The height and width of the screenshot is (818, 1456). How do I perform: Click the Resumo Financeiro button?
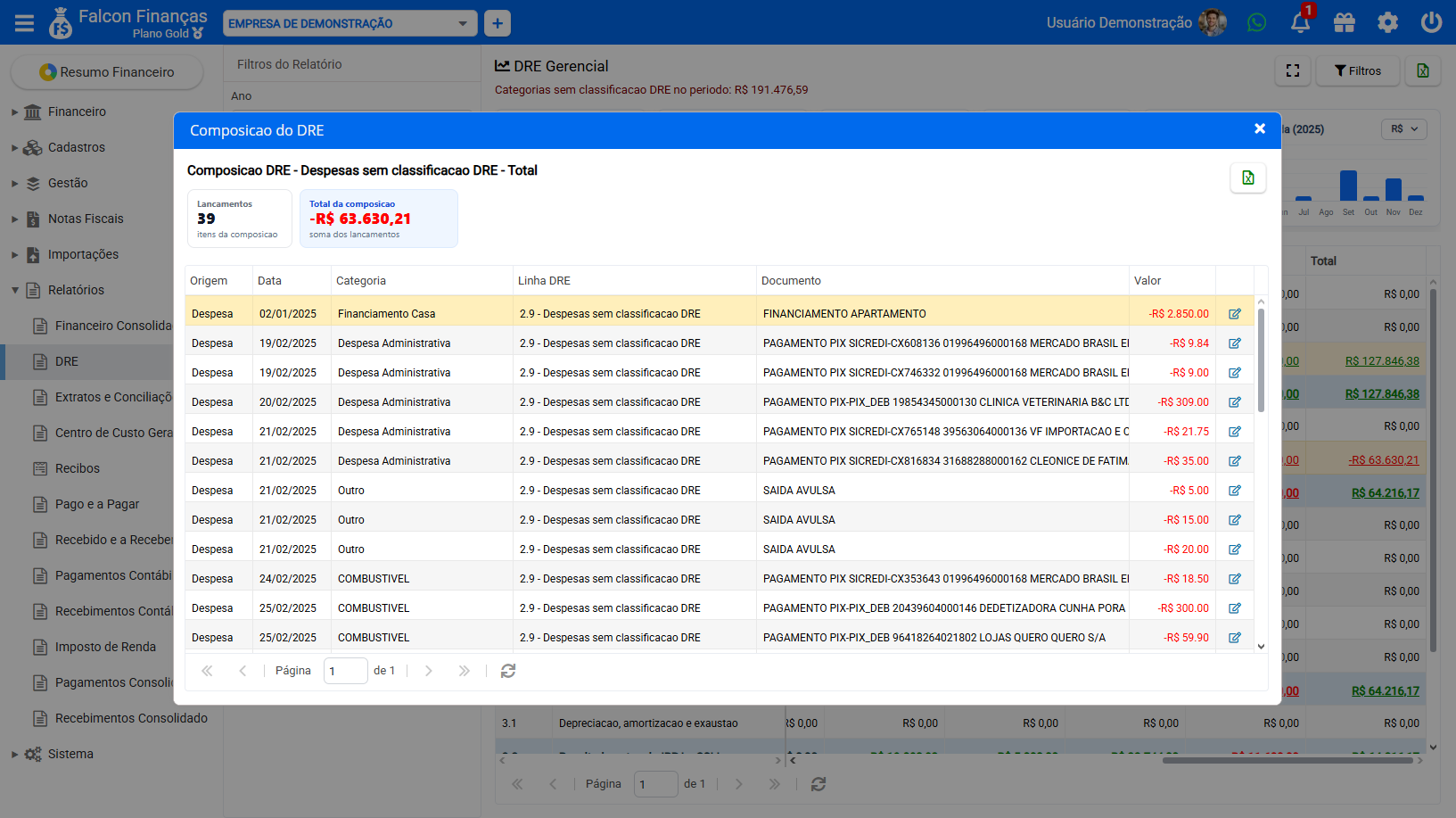[107, 72]
